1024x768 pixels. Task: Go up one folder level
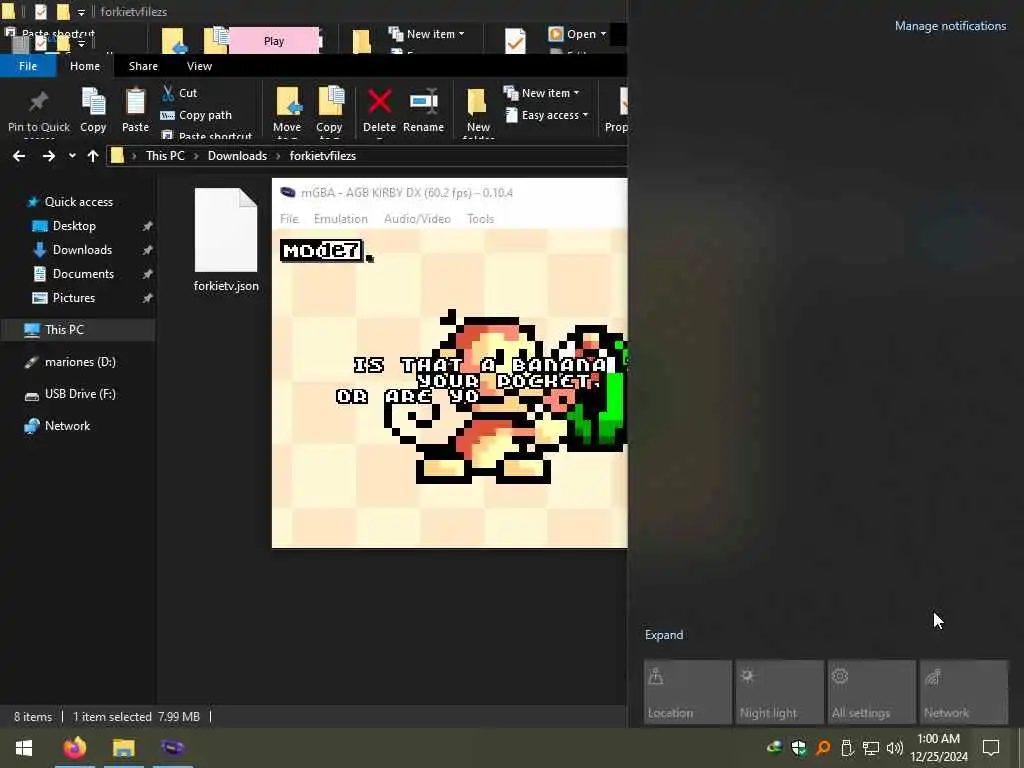pyautogui.click(x=93, y=156)
